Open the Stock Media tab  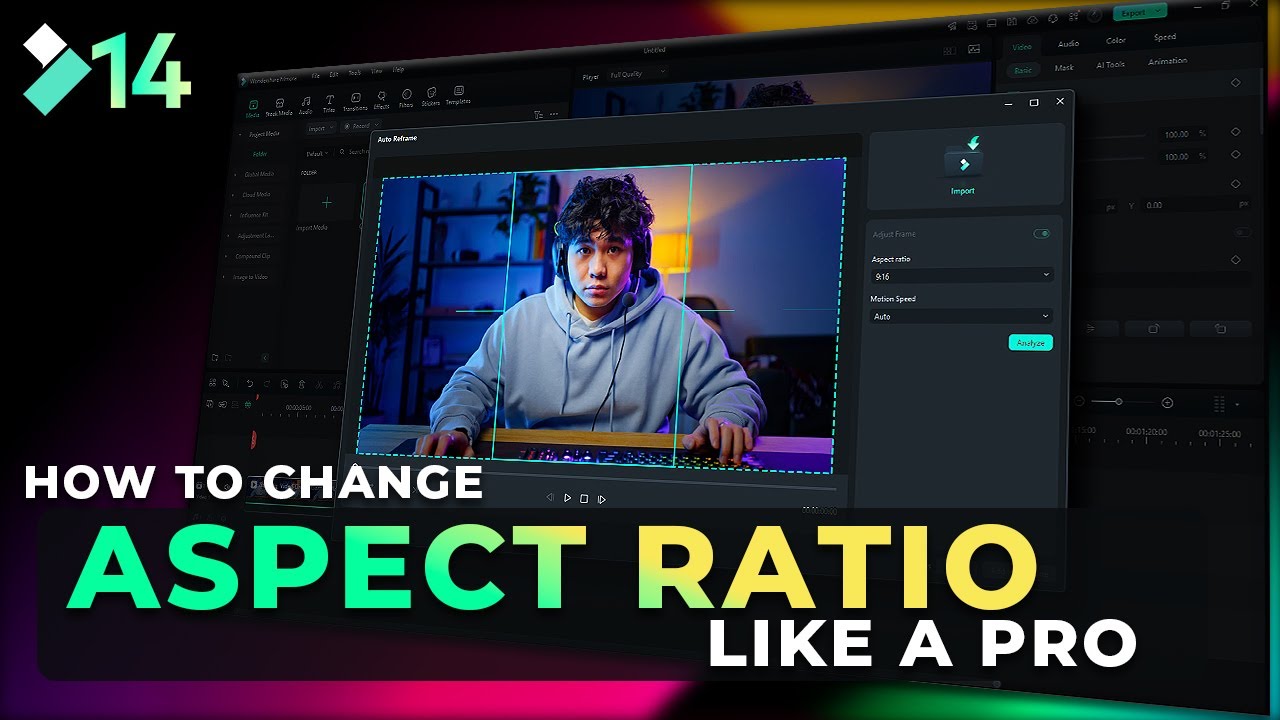coord(278,107)
